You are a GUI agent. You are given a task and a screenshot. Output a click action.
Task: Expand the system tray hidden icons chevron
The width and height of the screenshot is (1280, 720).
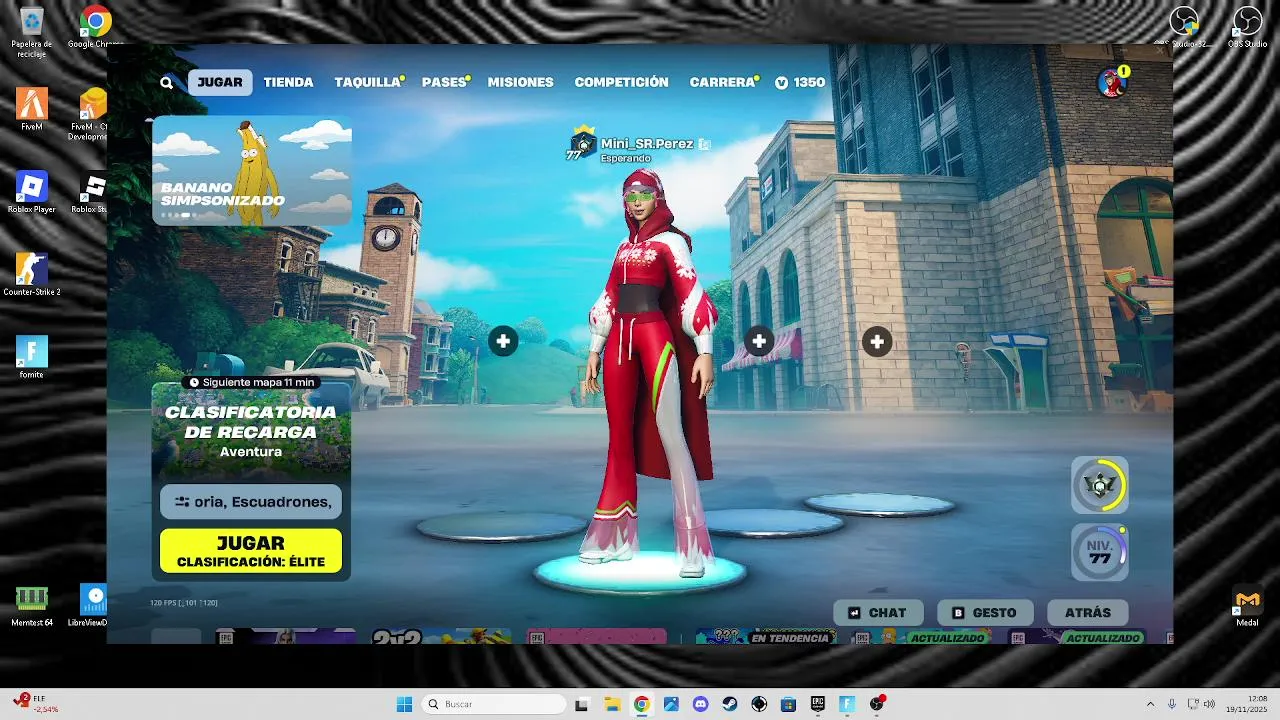coord(1150,704)
